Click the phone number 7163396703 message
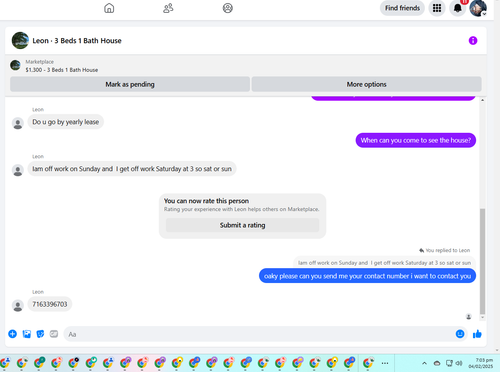 [x=50, y=304]
